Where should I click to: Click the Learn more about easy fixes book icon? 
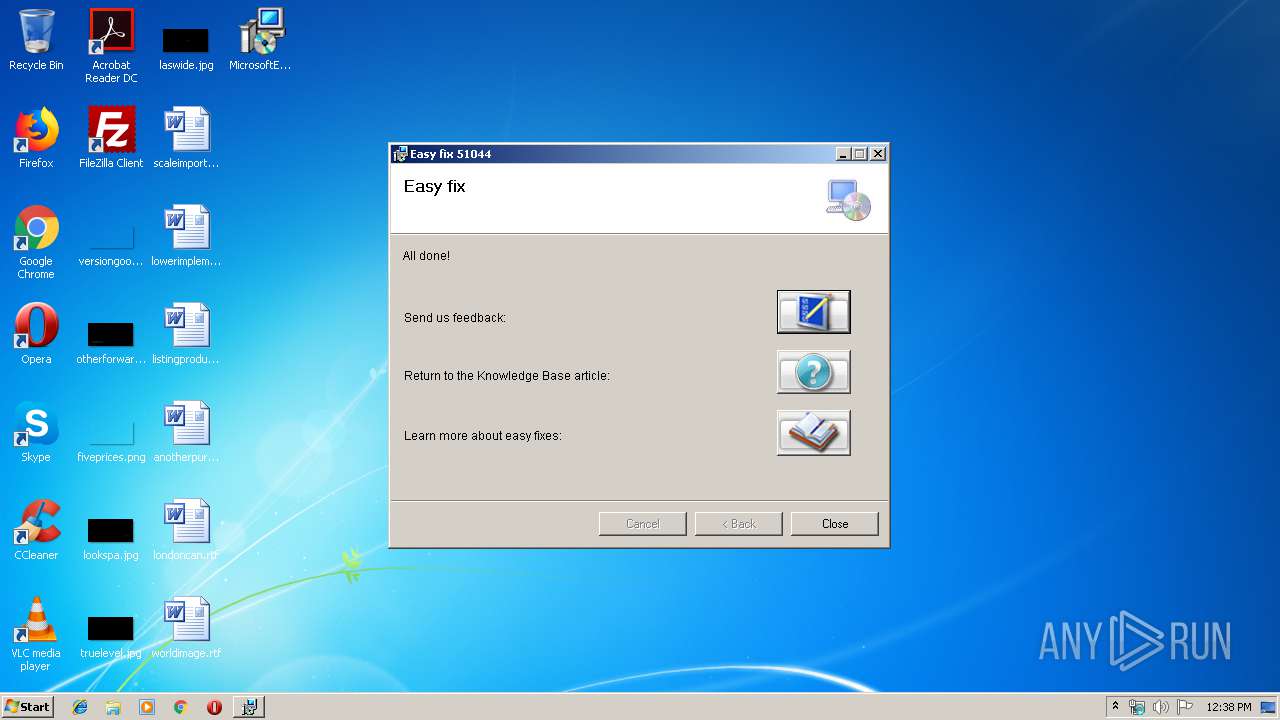point(813,432)
